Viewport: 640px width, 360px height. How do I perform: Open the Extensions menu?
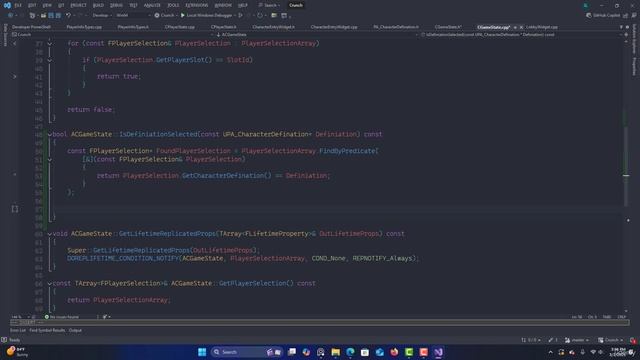(197, 5)
